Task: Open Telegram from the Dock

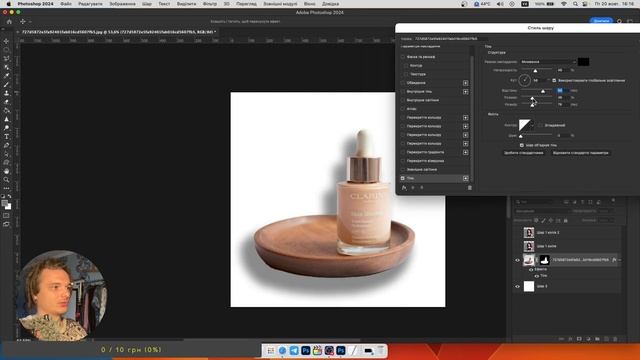Action: pos(294,350)
